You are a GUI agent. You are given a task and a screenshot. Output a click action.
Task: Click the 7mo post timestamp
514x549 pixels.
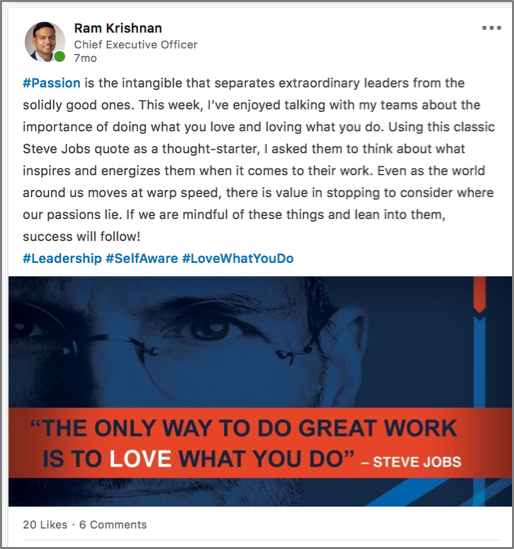(85, 58)
